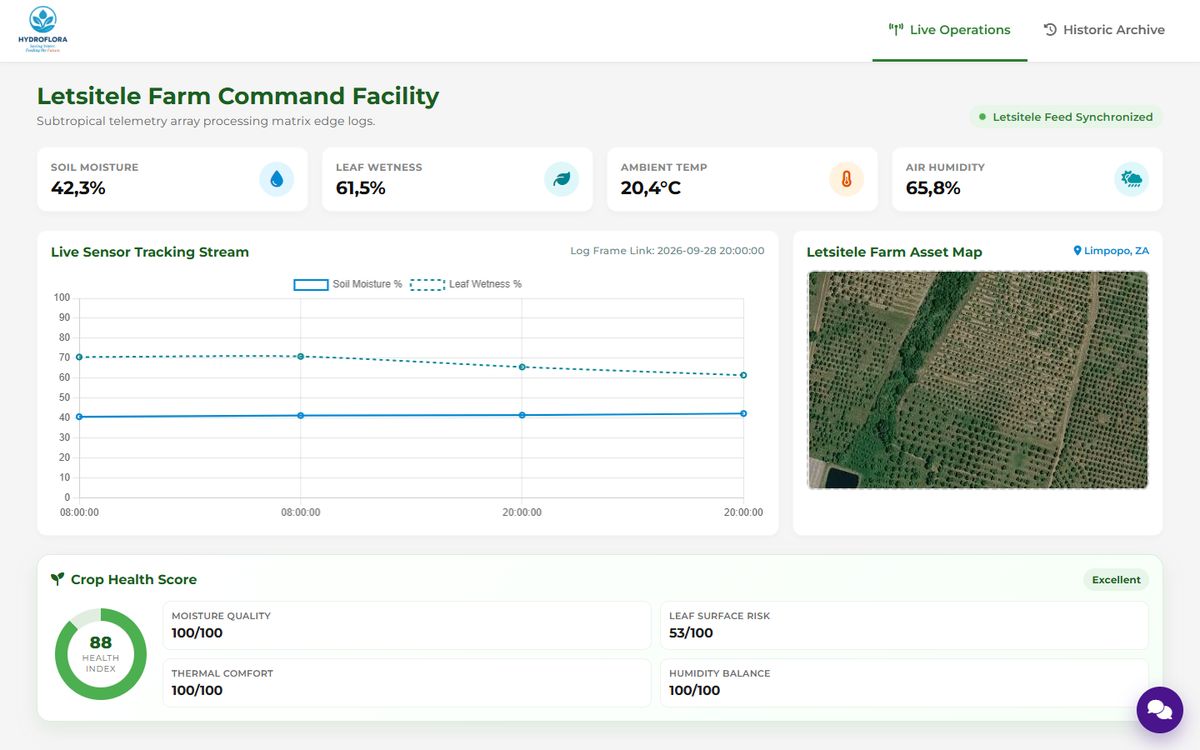This screenshot has height=750, width=1200.
Task: Click the Limpopo location pin icon
Action: tap(1078, 251)
